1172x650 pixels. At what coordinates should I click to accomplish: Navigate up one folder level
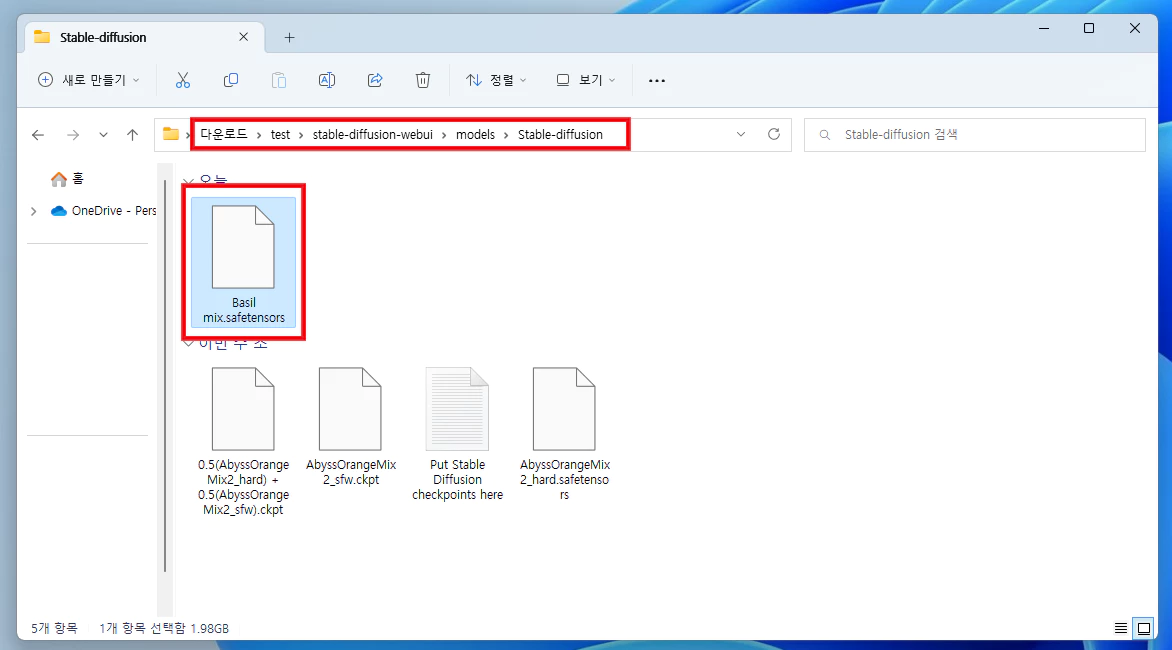point(132,134)
